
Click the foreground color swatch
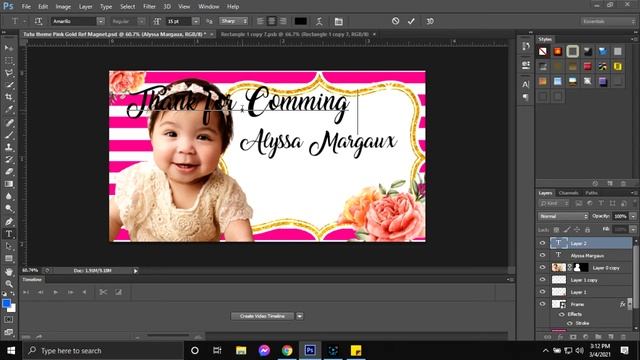(6, 303)
